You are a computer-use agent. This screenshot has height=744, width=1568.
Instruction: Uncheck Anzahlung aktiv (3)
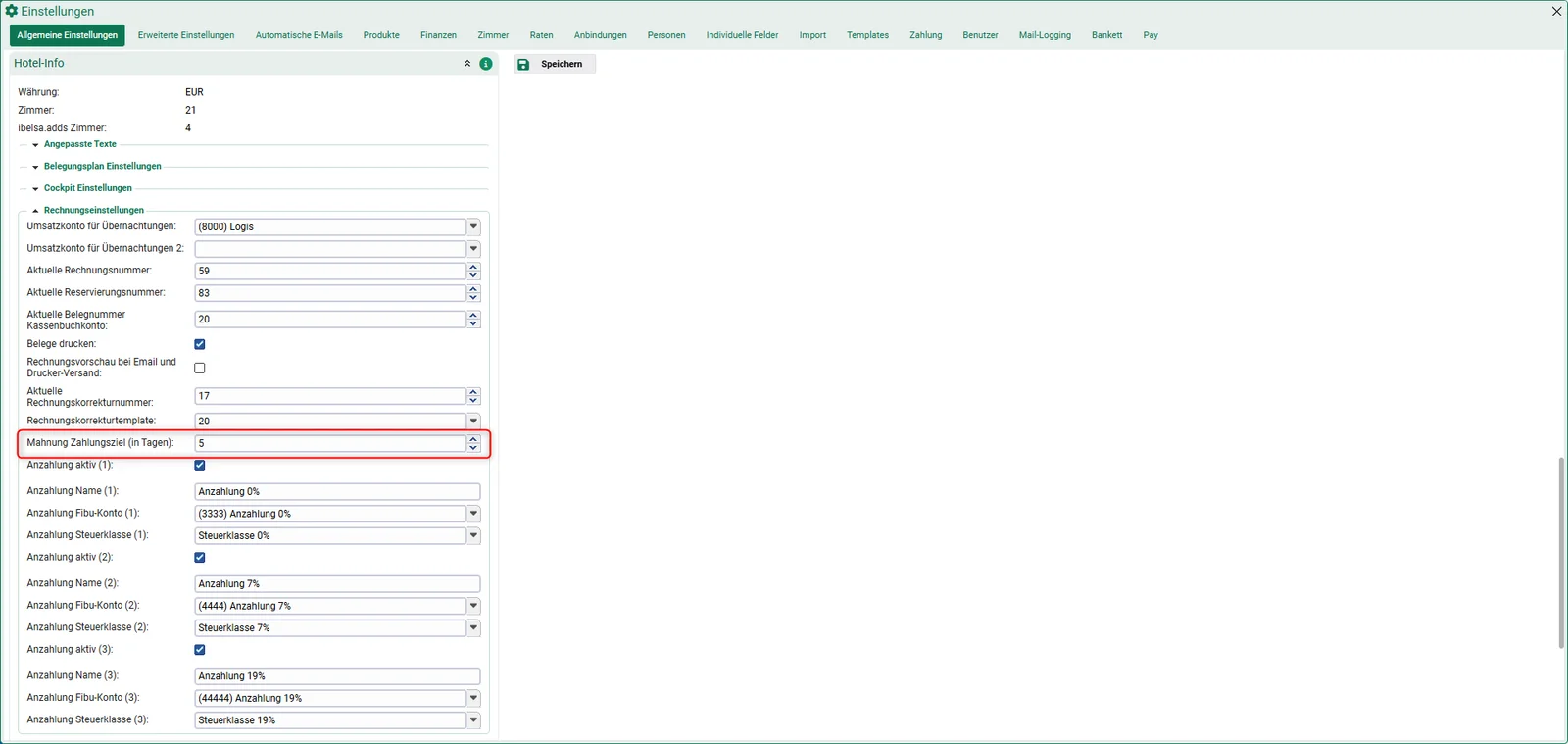tap(200, 649)
